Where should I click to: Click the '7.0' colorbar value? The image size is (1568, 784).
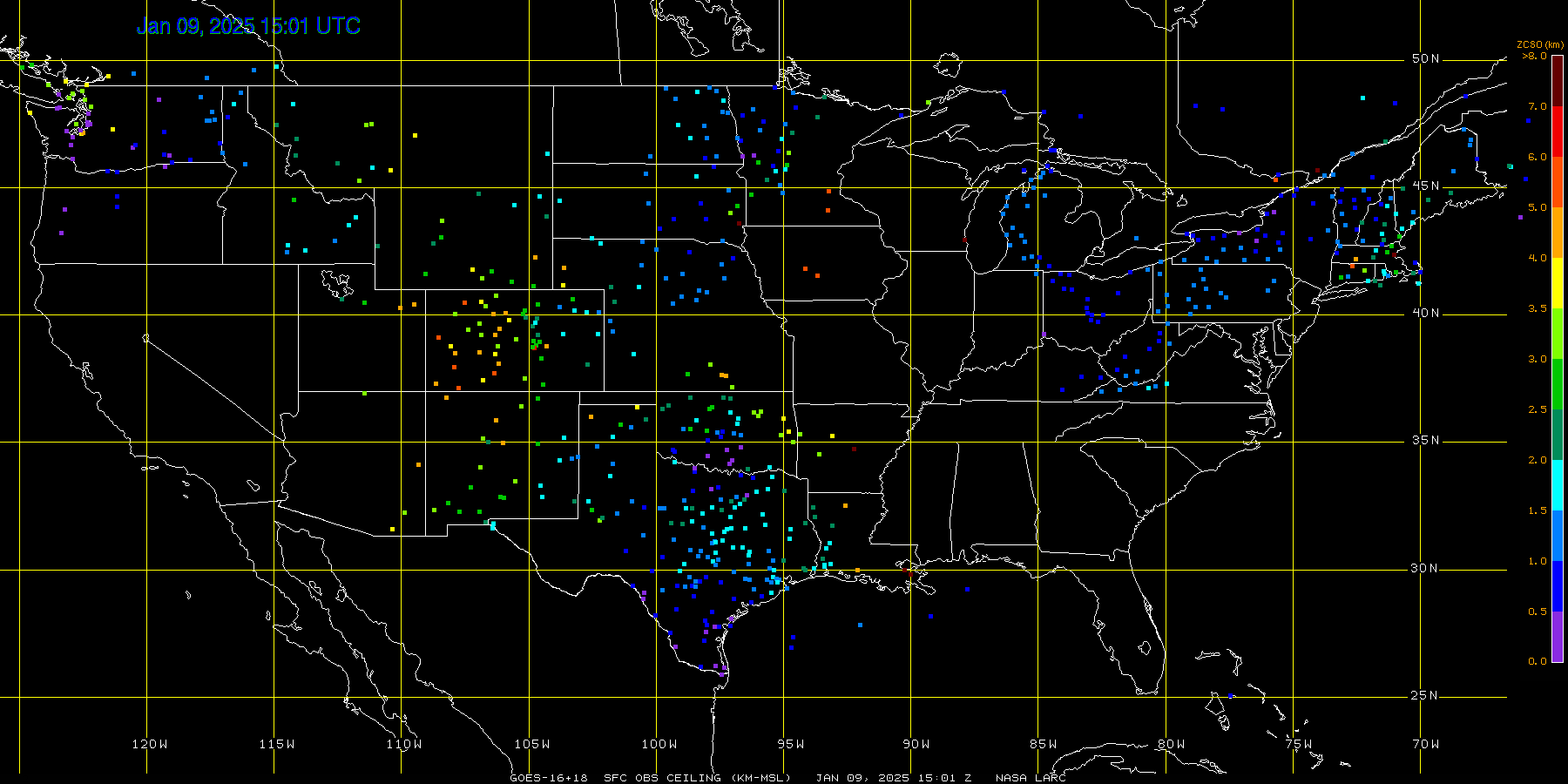click(1538, 106)
